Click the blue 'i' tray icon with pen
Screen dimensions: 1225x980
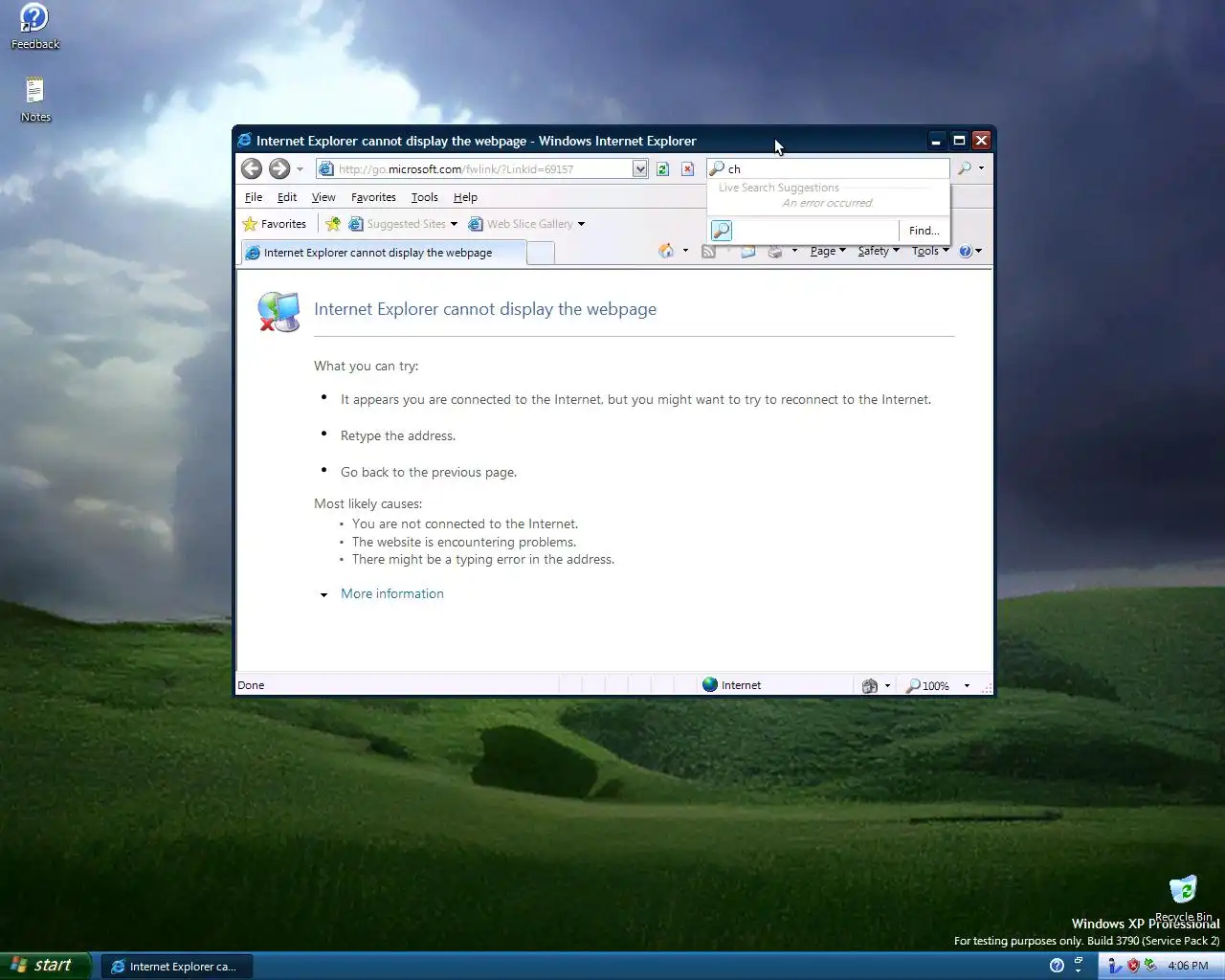pos(1115,966)
